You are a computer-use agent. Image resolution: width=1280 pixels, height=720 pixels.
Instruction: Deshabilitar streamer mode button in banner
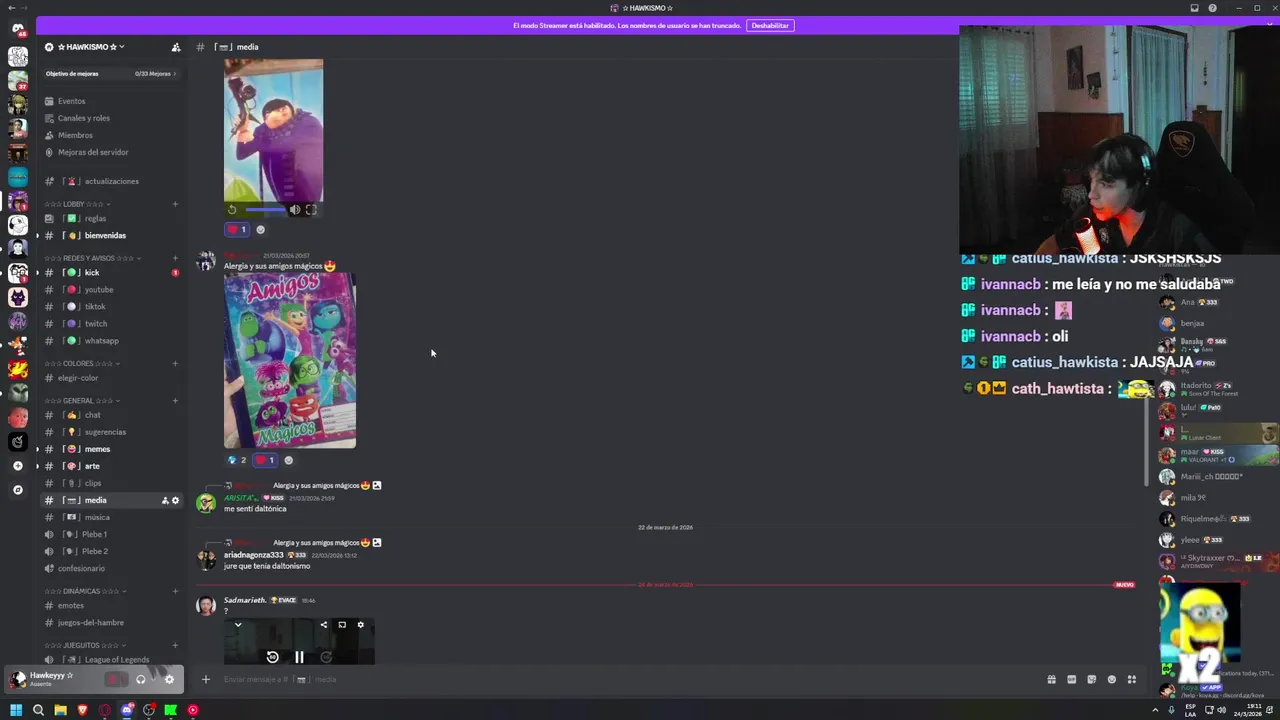pos(770,25)
